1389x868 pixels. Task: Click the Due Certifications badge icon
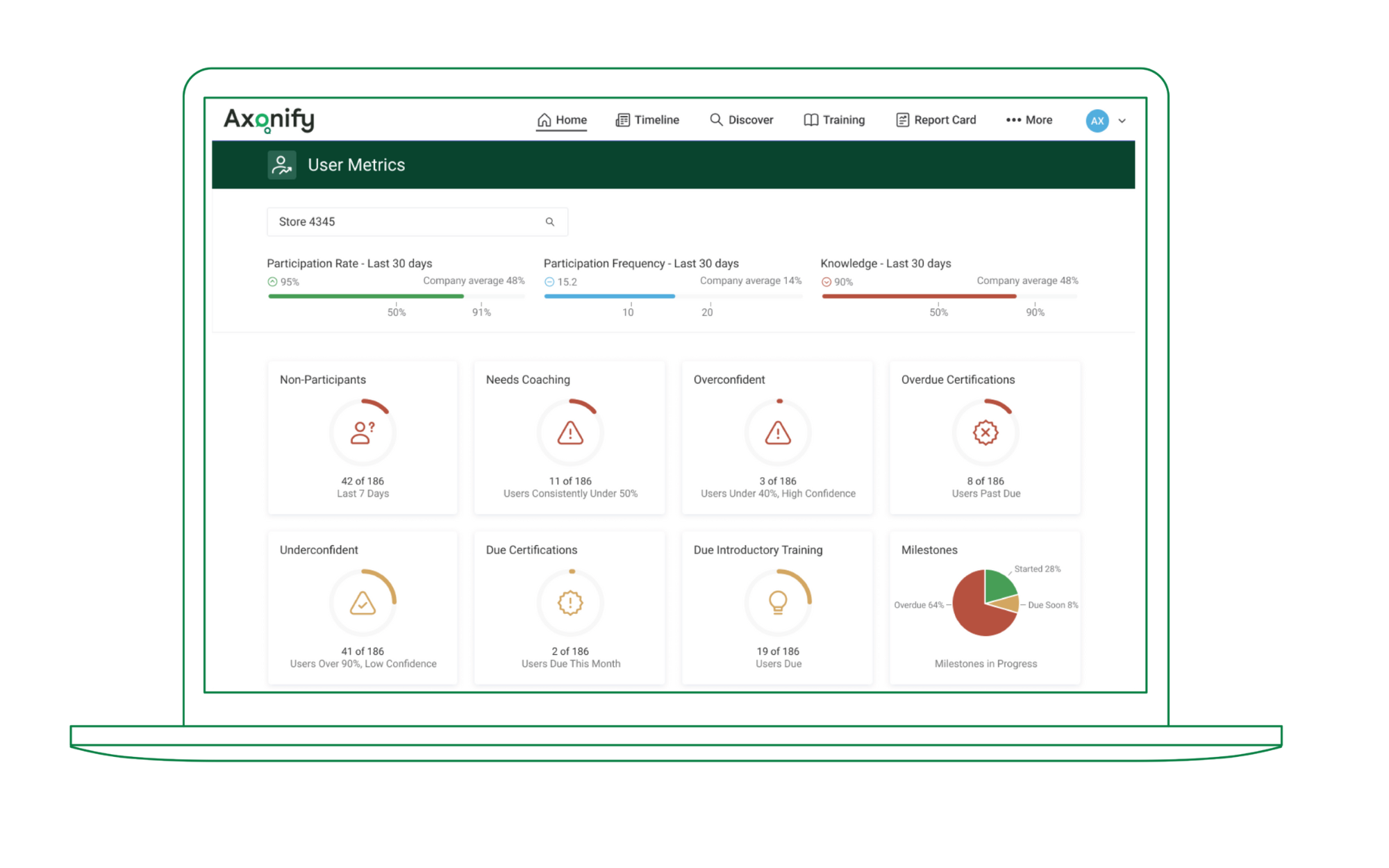pyautogui.click(x=570, y=603)
